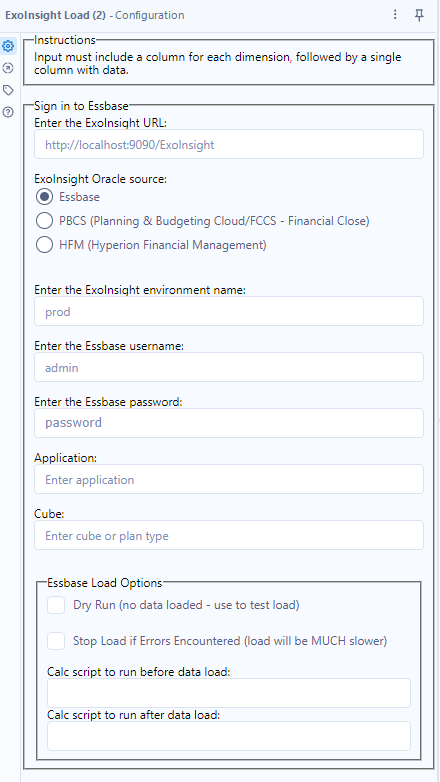The width and height of the screenshot is (440, 782).
Task: Open the Annotation tag tab icon
Action: [x=8, y=90]
